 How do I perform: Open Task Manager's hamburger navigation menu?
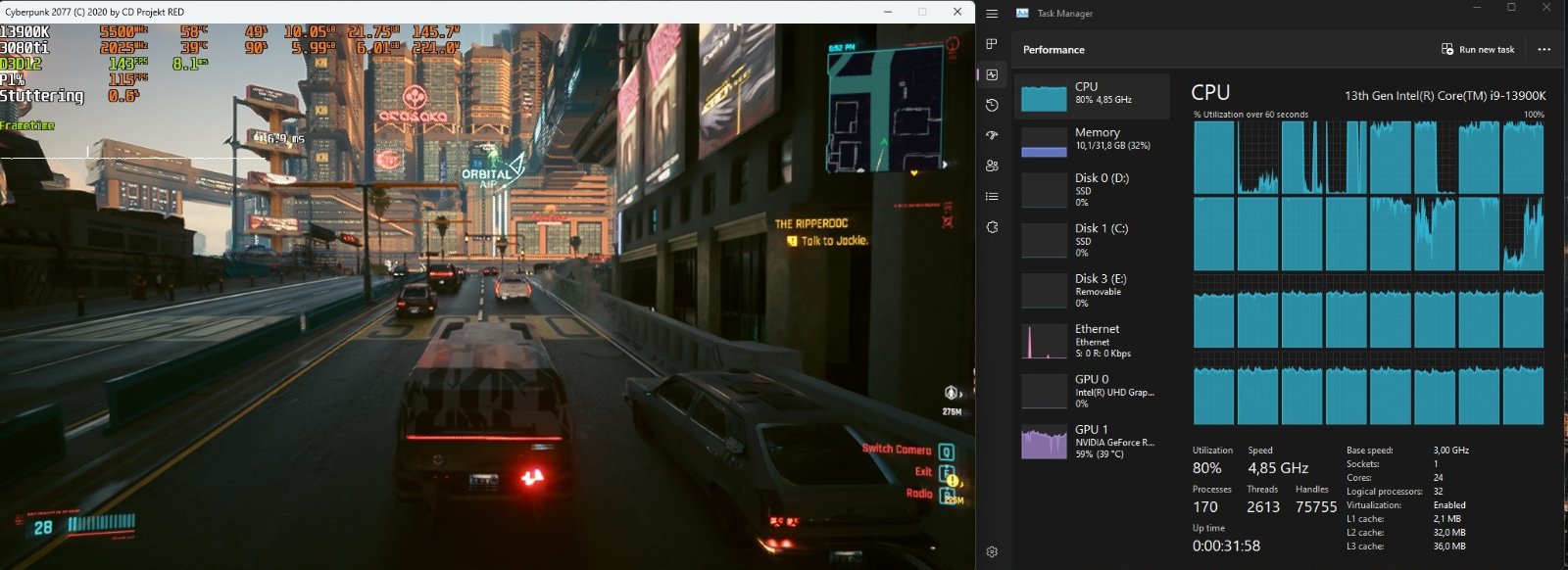[992, 14]
